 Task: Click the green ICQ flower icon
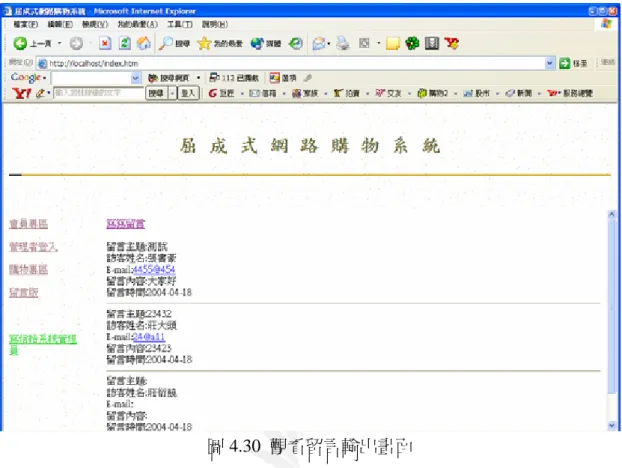coord(412,43)
